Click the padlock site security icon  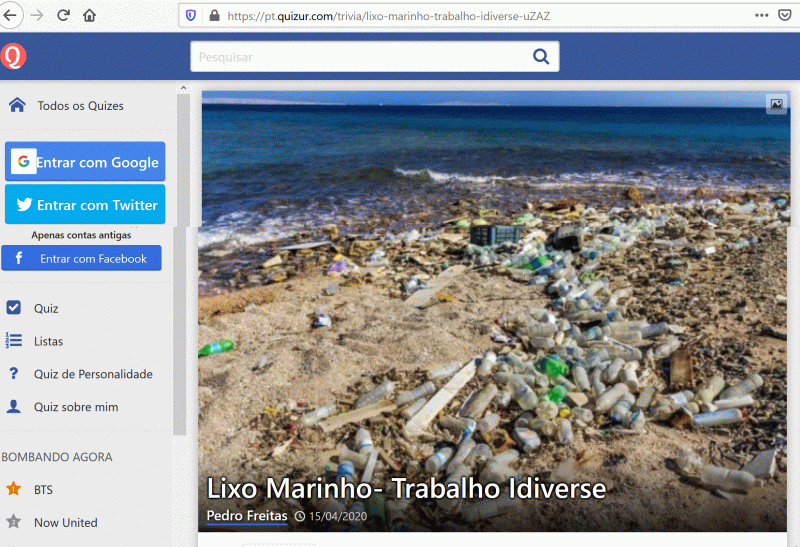(x=213, y=16)
